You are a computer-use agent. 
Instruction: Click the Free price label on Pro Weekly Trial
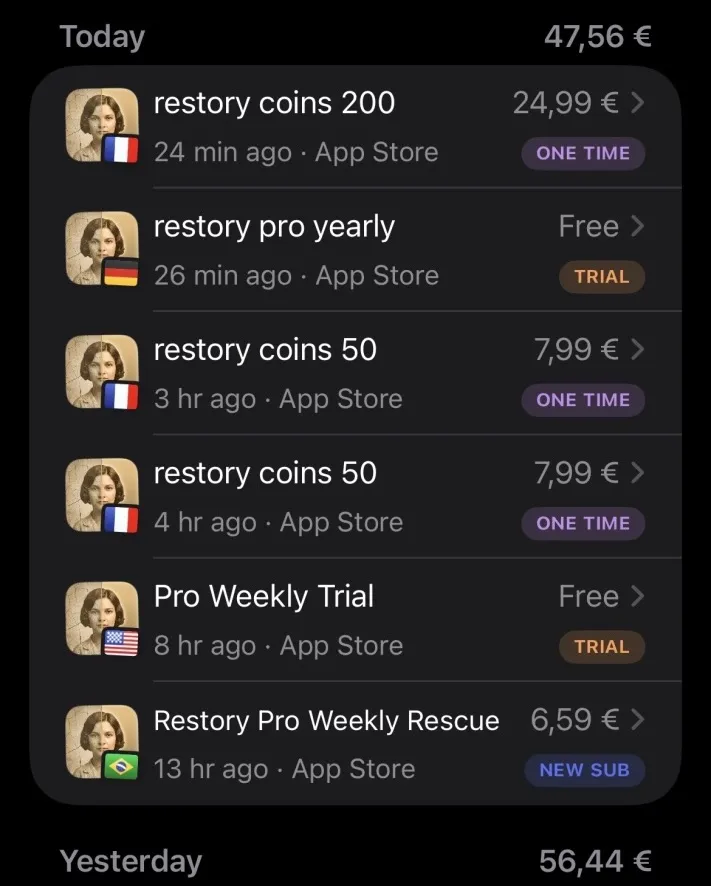click(589, 595)
